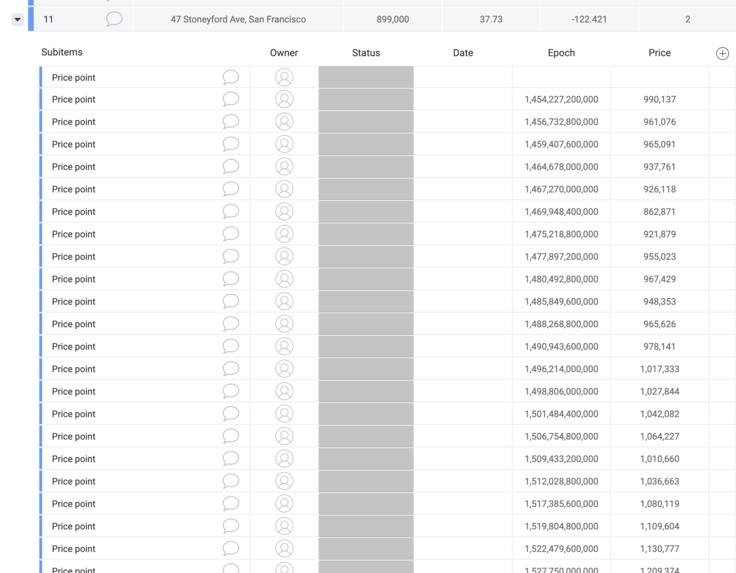
Task: Open Price point subitem with epoch 1,522,479,600,000
Action: pyautogui.click(x=74, y=549)
